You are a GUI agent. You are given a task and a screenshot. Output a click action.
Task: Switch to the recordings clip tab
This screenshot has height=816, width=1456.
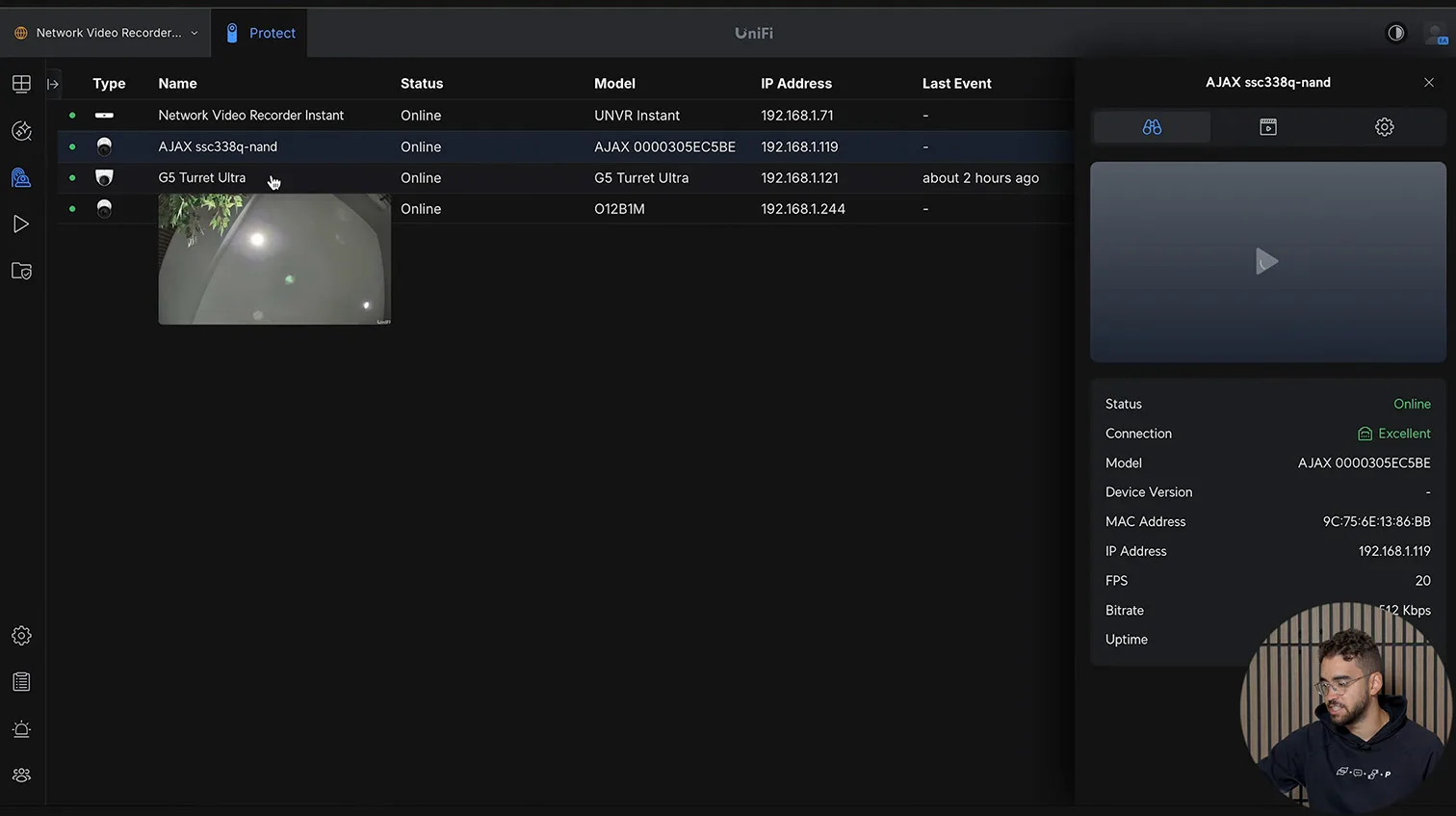click(x=1268, y=127)
